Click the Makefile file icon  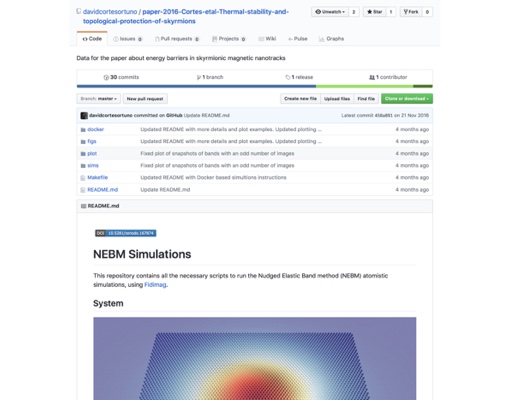[x=83, y=178]
